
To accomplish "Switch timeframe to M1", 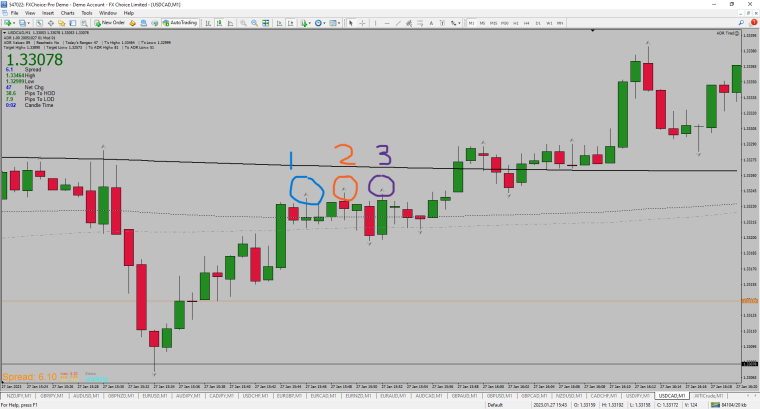I will click(471, 23).
